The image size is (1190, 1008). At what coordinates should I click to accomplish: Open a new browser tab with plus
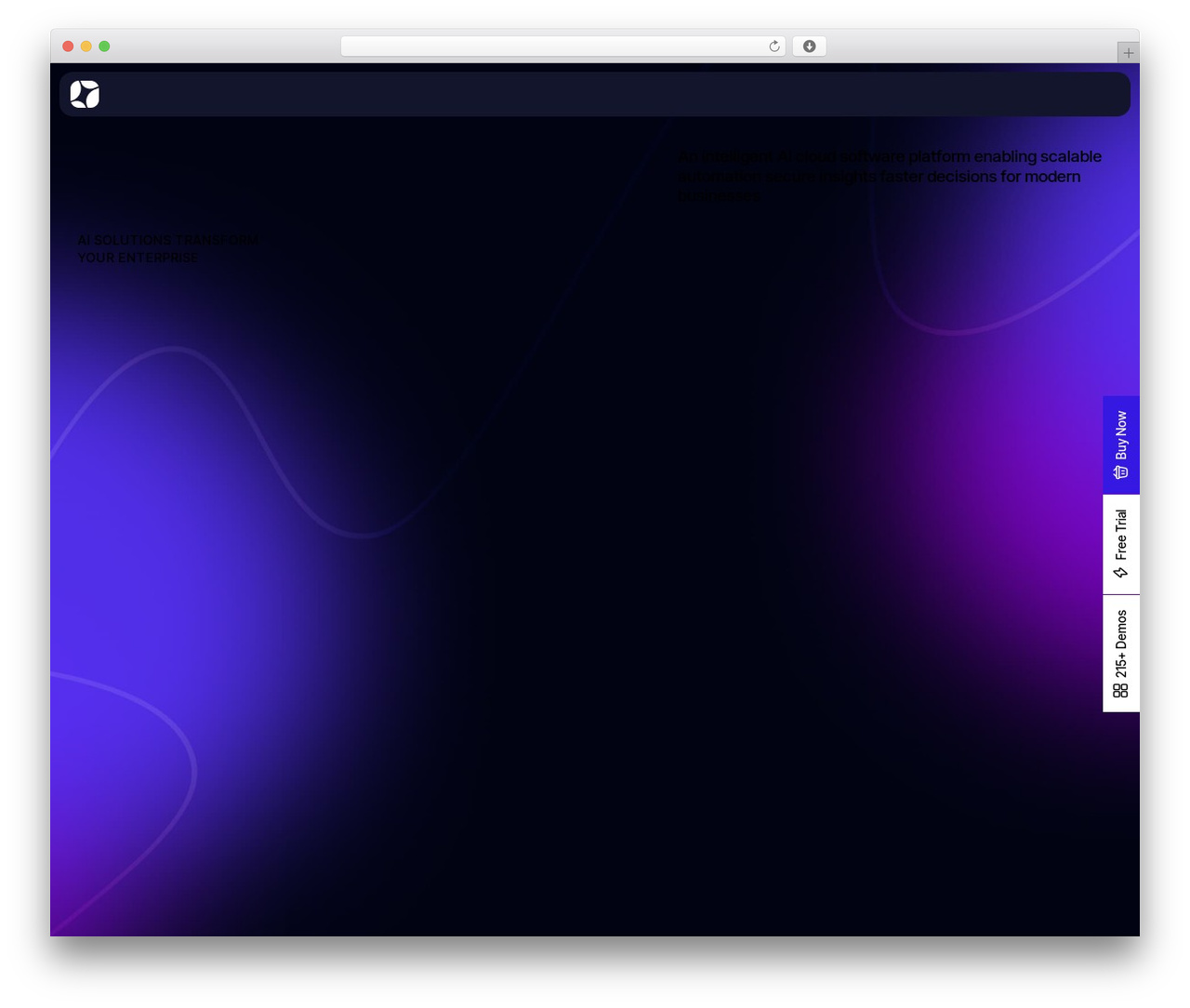(1129, 53)
